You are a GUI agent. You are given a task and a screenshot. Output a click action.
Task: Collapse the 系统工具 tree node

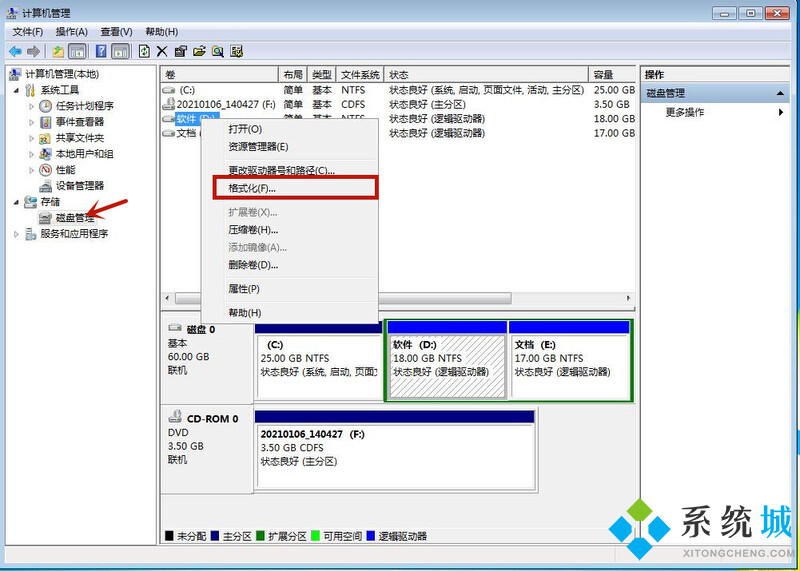pyautogui.click(x=16, y=90)
